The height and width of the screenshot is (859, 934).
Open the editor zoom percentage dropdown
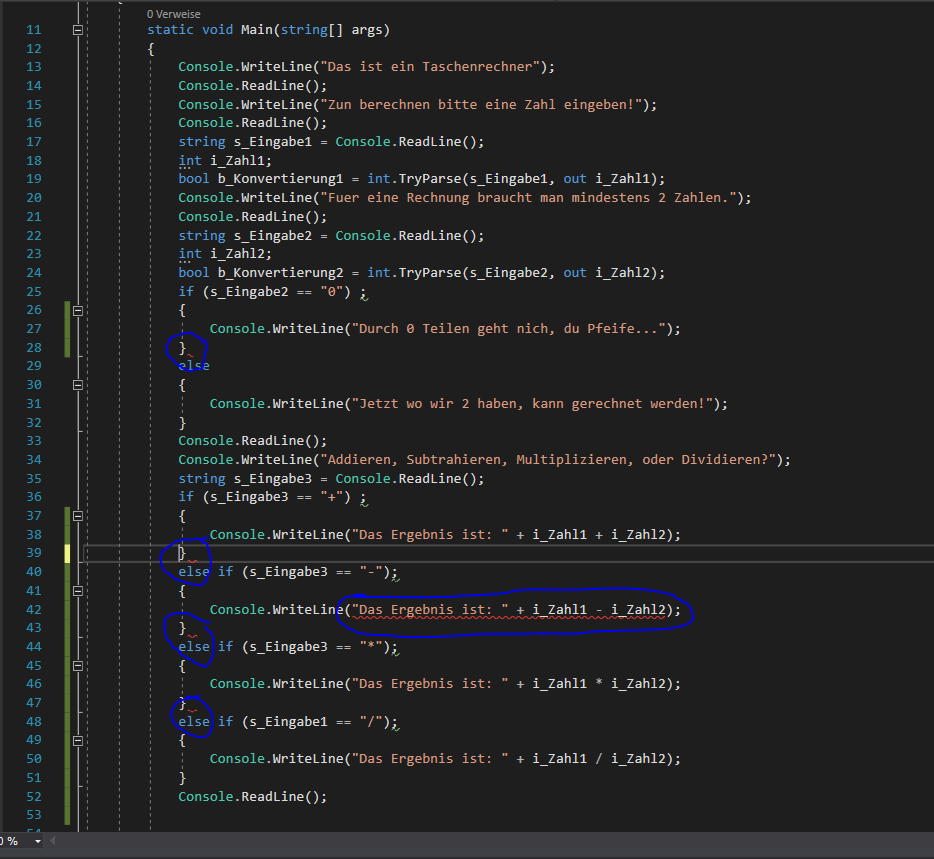click(38, 841)
